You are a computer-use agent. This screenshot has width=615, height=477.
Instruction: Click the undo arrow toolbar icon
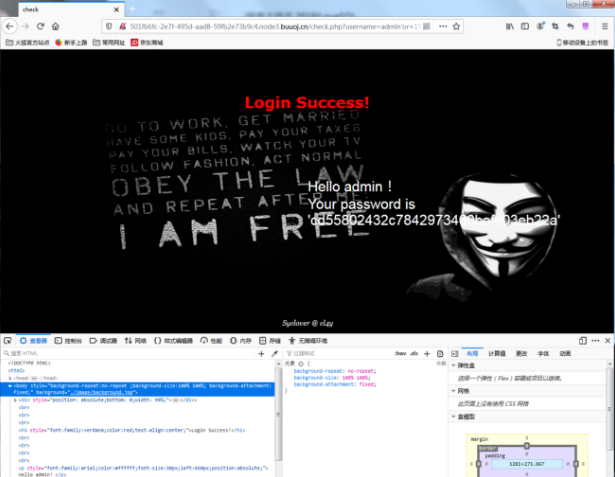(570, 26)
